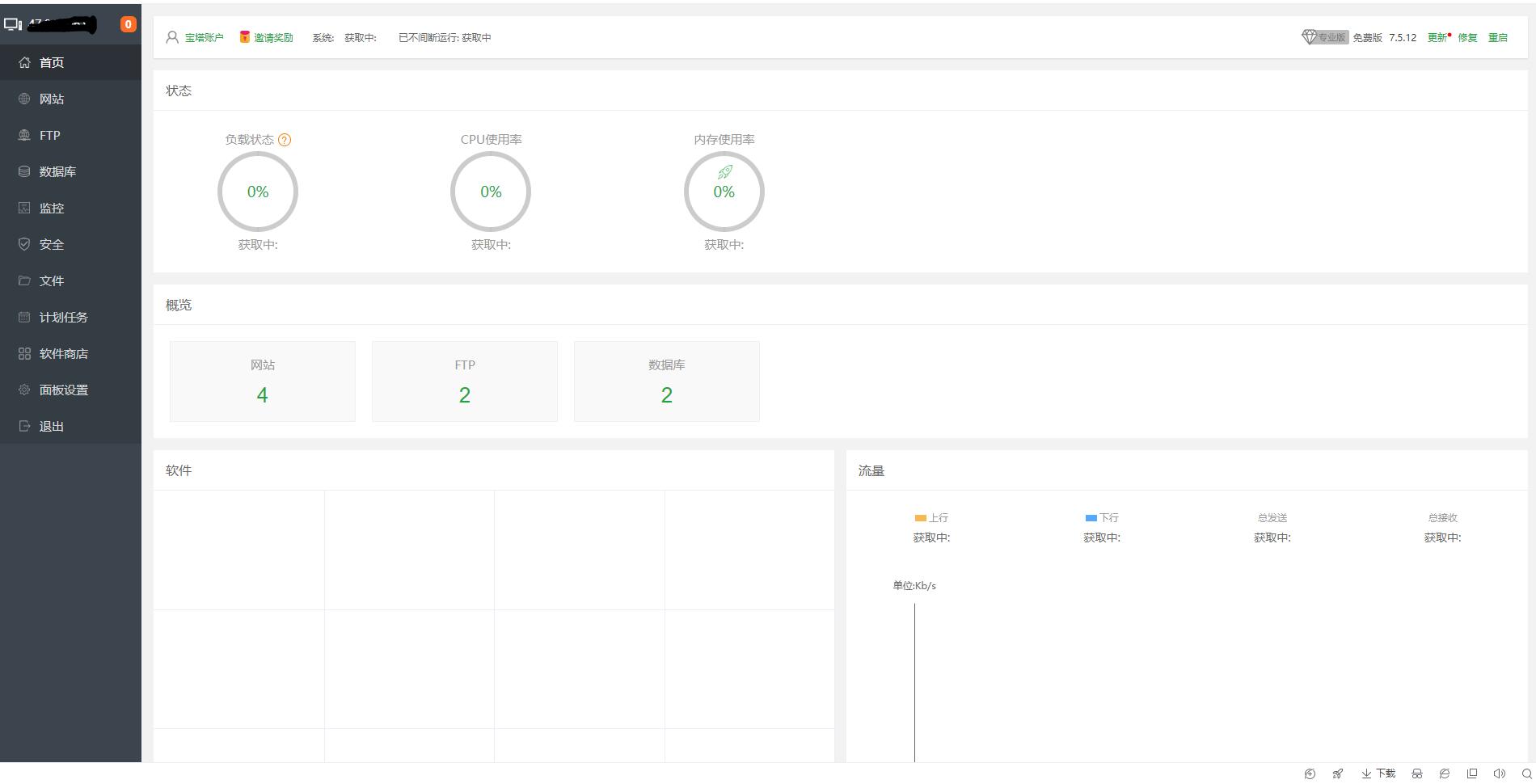Open 计划任务 scheduled tasks
Viewport: 1536px width, 784px height.
coord(70,317)
